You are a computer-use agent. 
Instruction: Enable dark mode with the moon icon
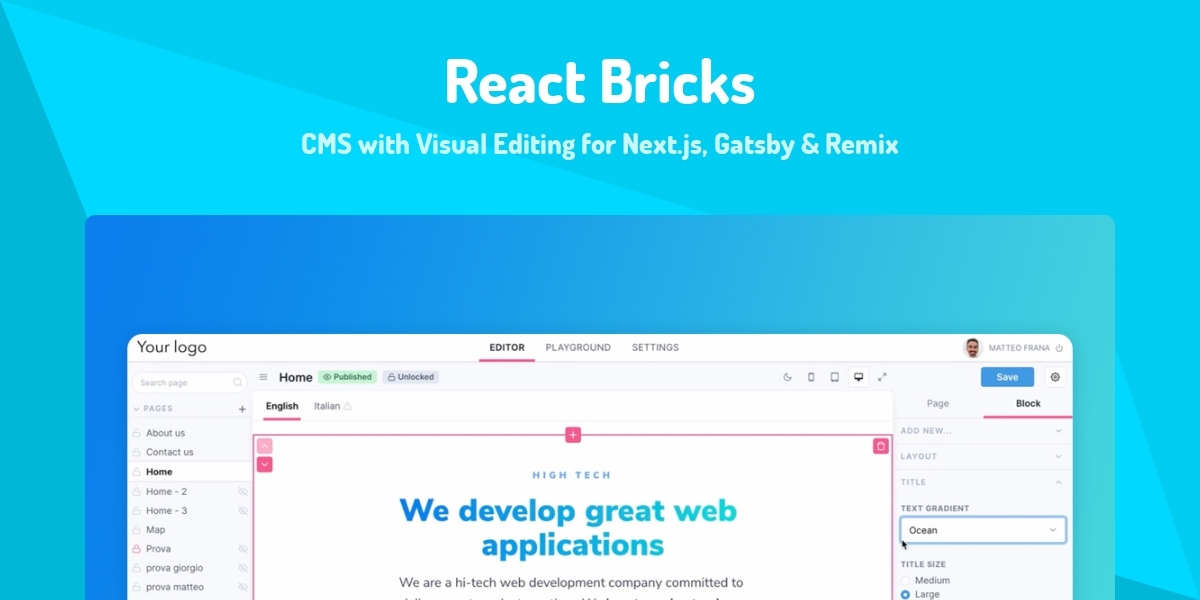click(x=787, y=377)
